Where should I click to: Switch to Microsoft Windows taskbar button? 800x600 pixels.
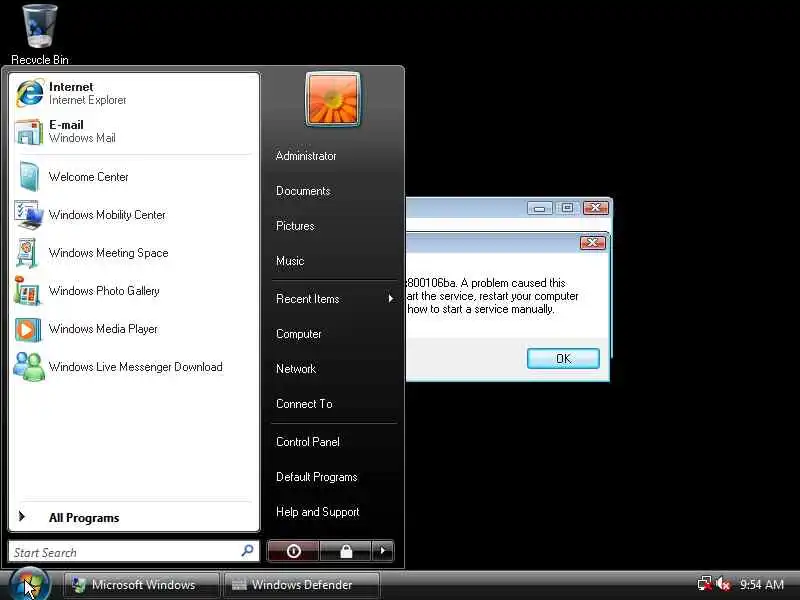point(141,585)
